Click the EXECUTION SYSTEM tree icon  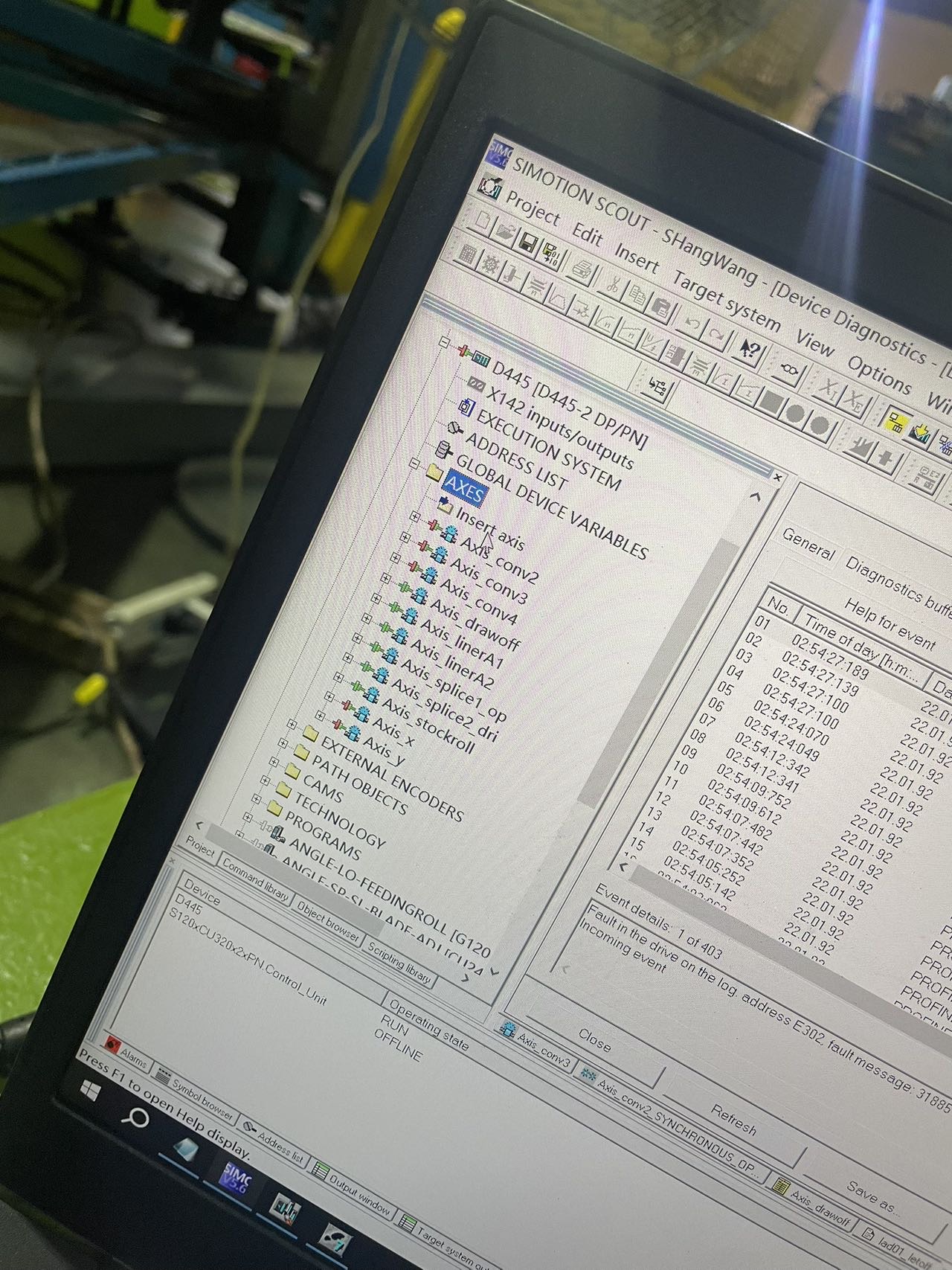click(467, 408)
